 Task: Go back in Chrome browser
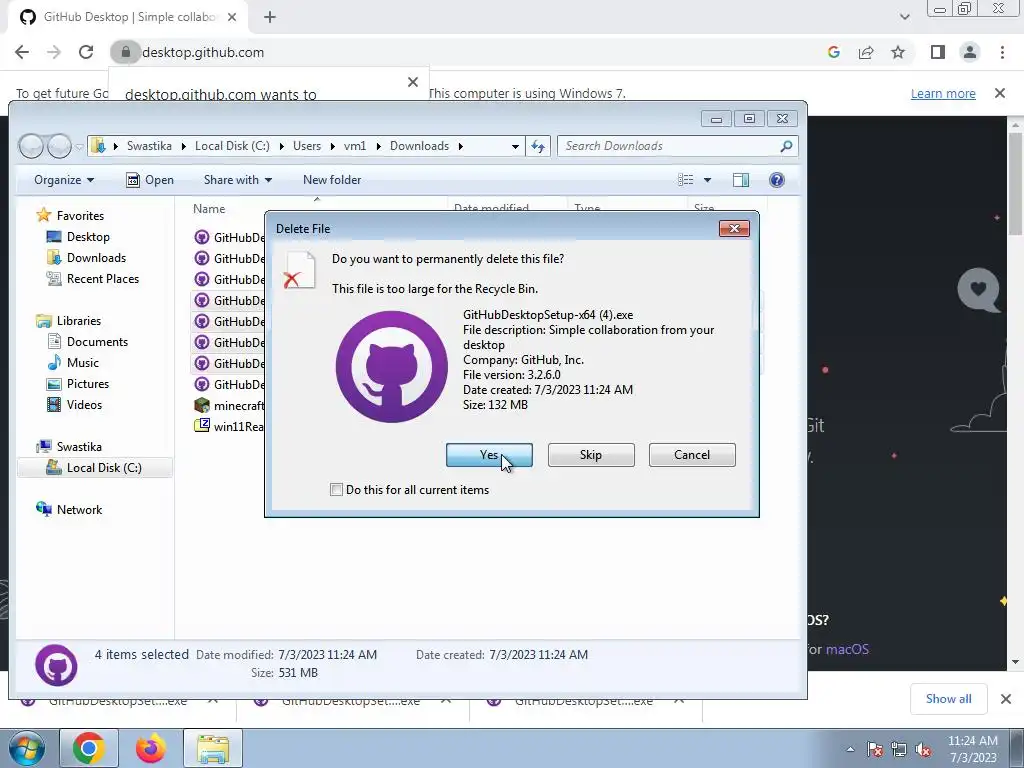(22, 52)
